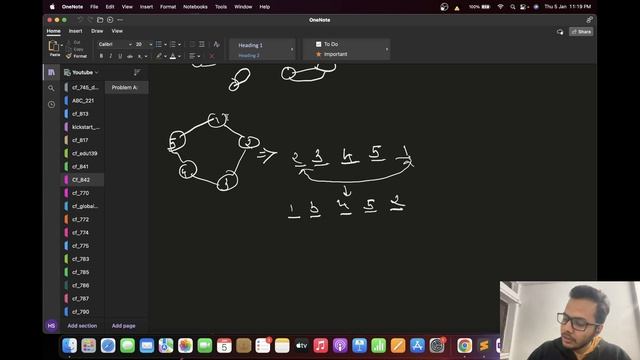Click the HS account avatar
Screen dimensions: 640x360
[51, 326]
